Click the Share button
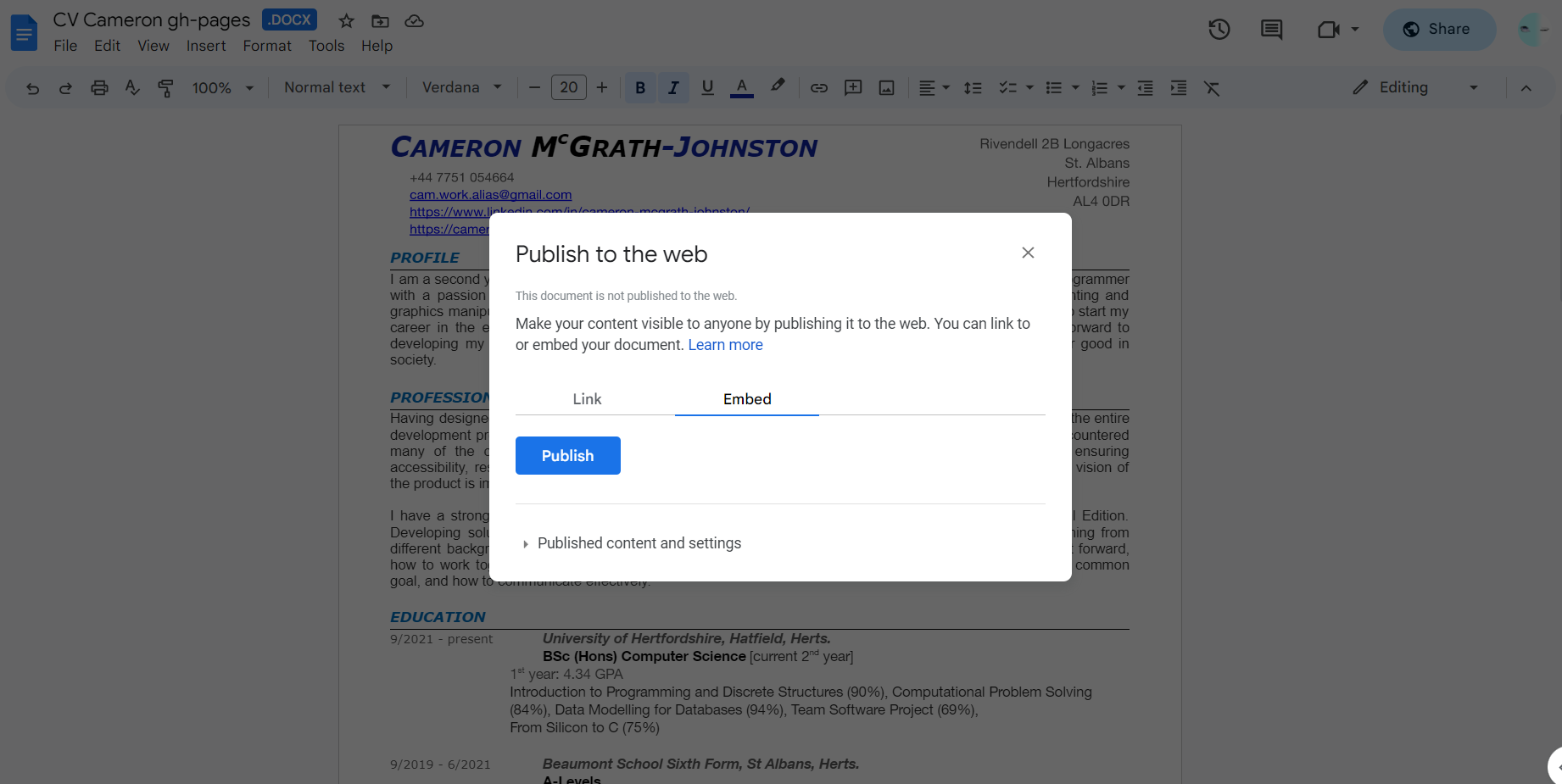This screenshot has width=1562, height=784. point(1439,29)
